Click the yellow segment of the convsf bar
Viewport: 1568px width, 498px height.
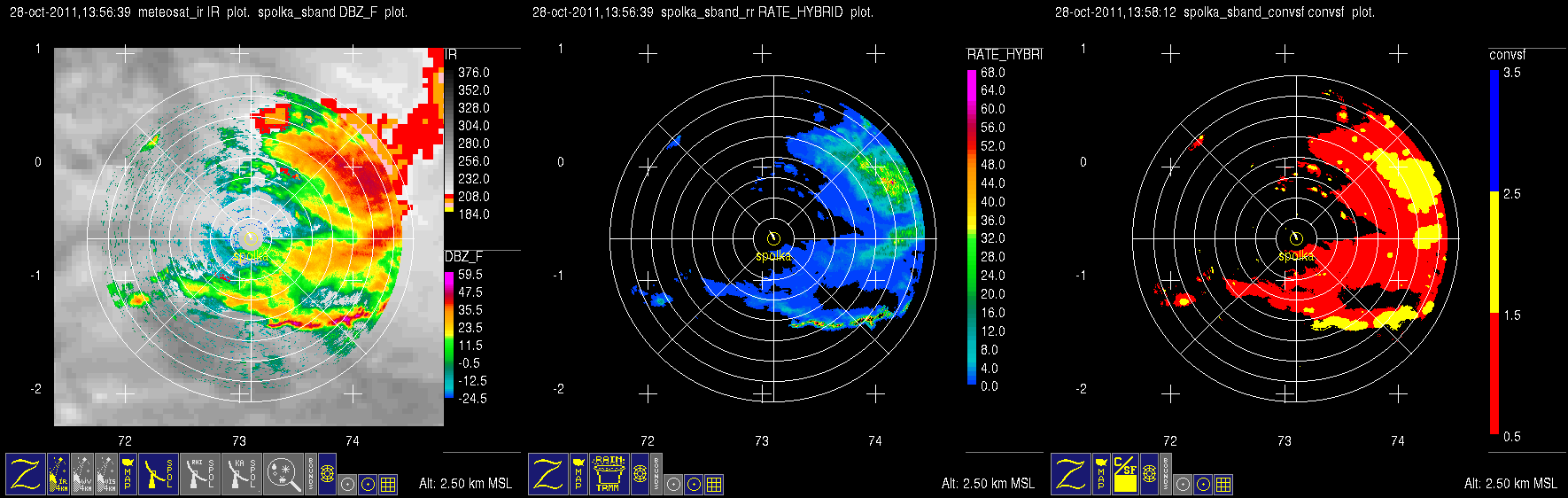1494,253
